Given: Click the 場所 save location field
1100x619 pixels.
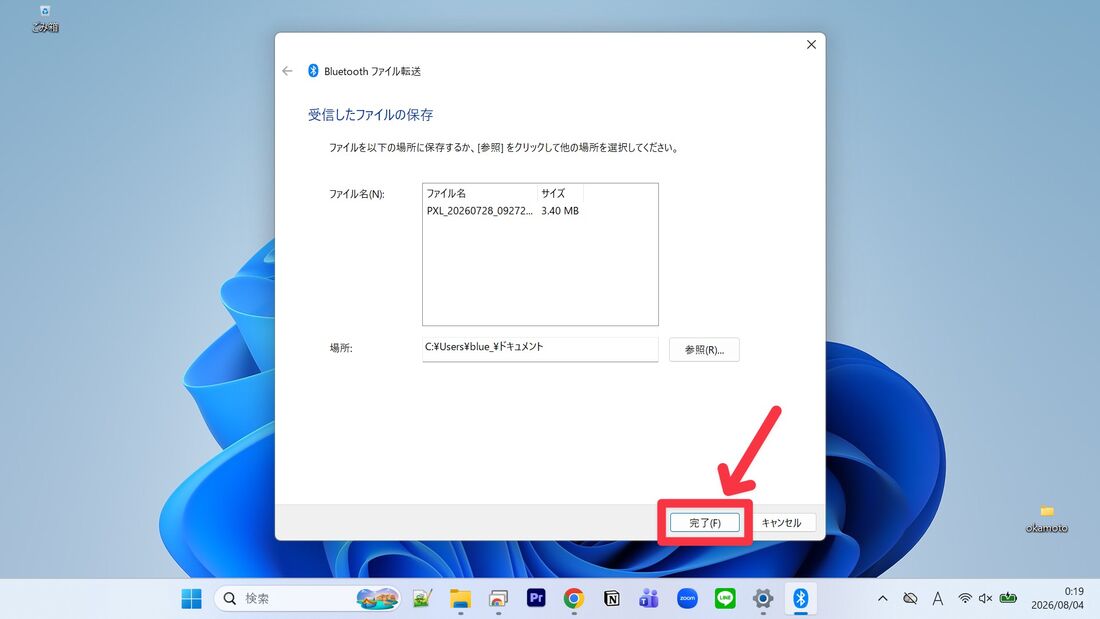Looking at the screenshot, I should tap(540, 349).
